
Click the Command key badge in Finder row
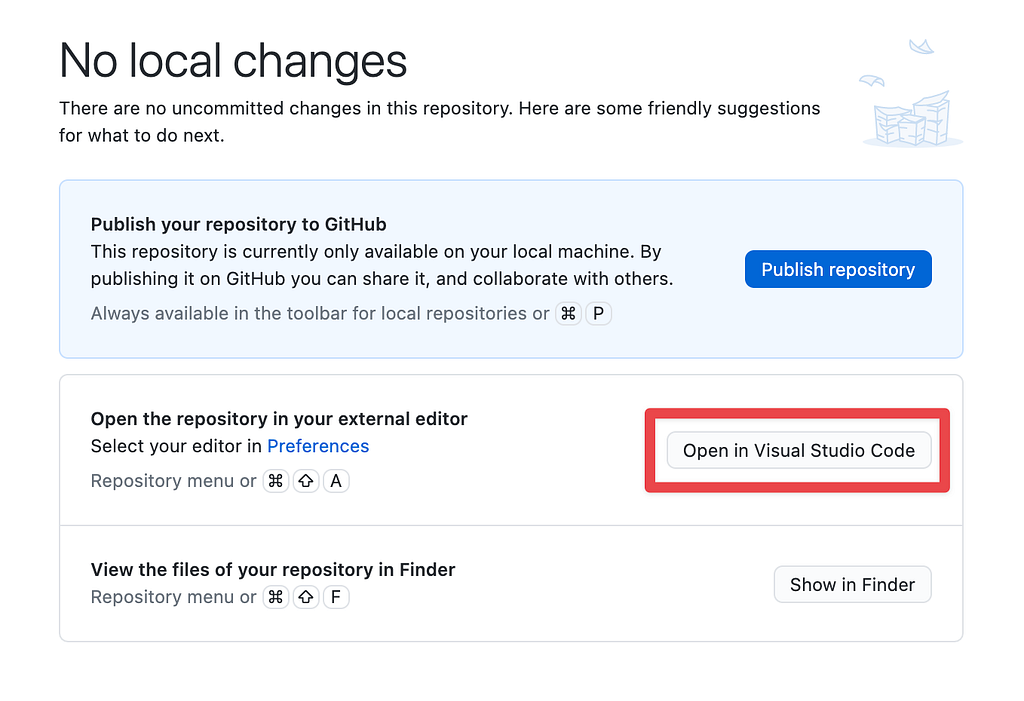[x=276, y=597]
